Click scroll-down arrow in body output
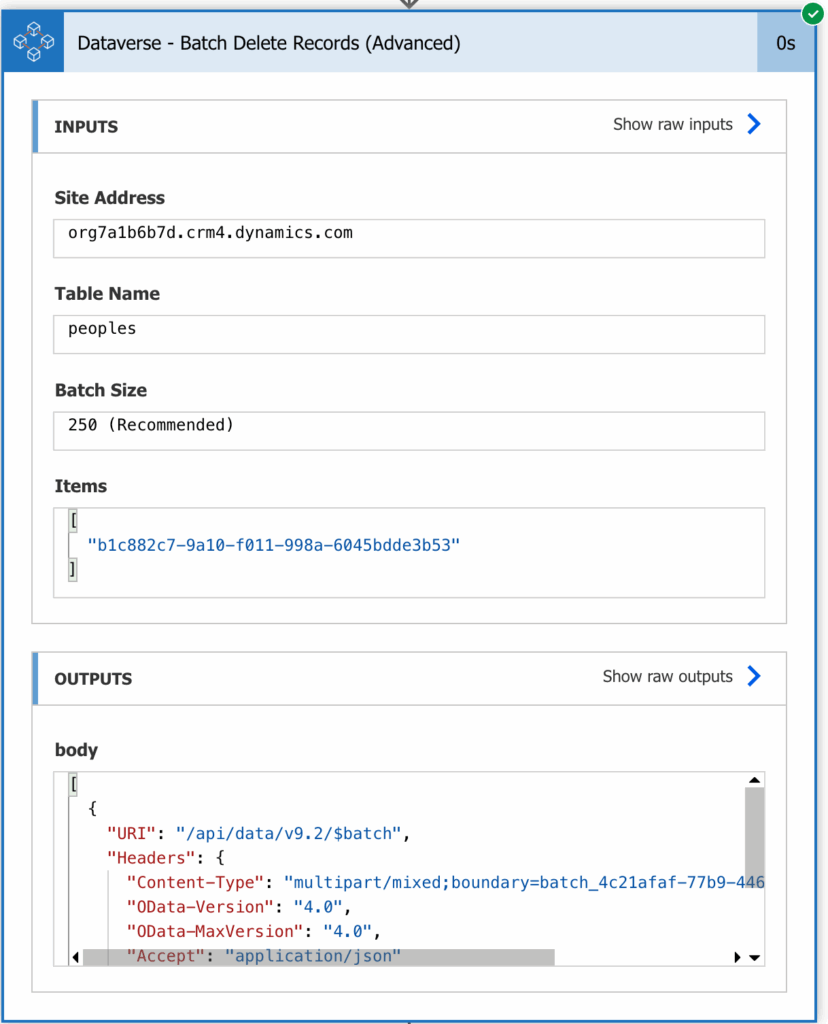Image resolution: width=828 pixels, height=1024 pixels. pyautogui.click(x=754, y=957)
